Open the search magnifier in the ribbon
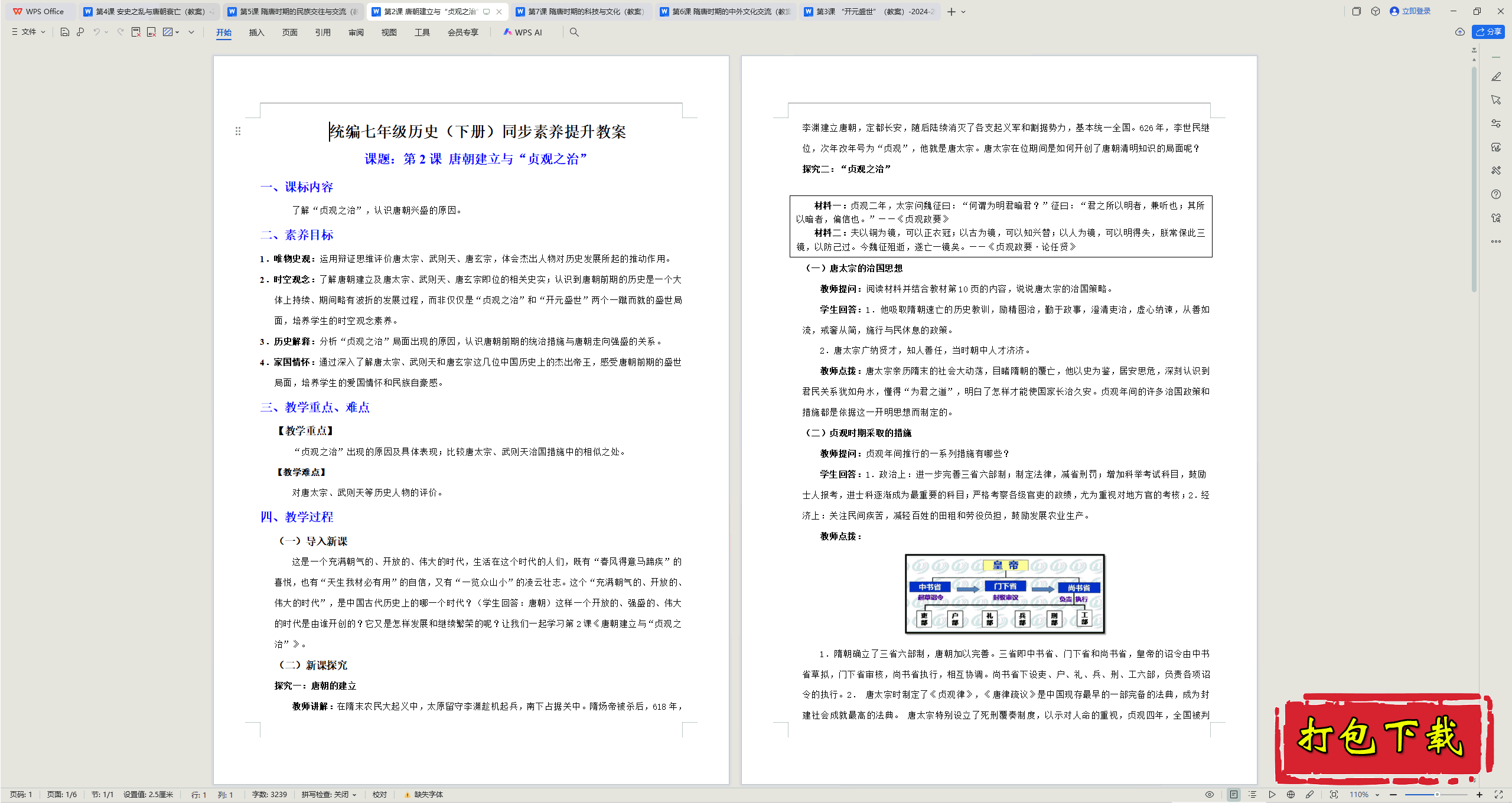The width and height of the screenshot is (1512, 803). pos(574,32)
